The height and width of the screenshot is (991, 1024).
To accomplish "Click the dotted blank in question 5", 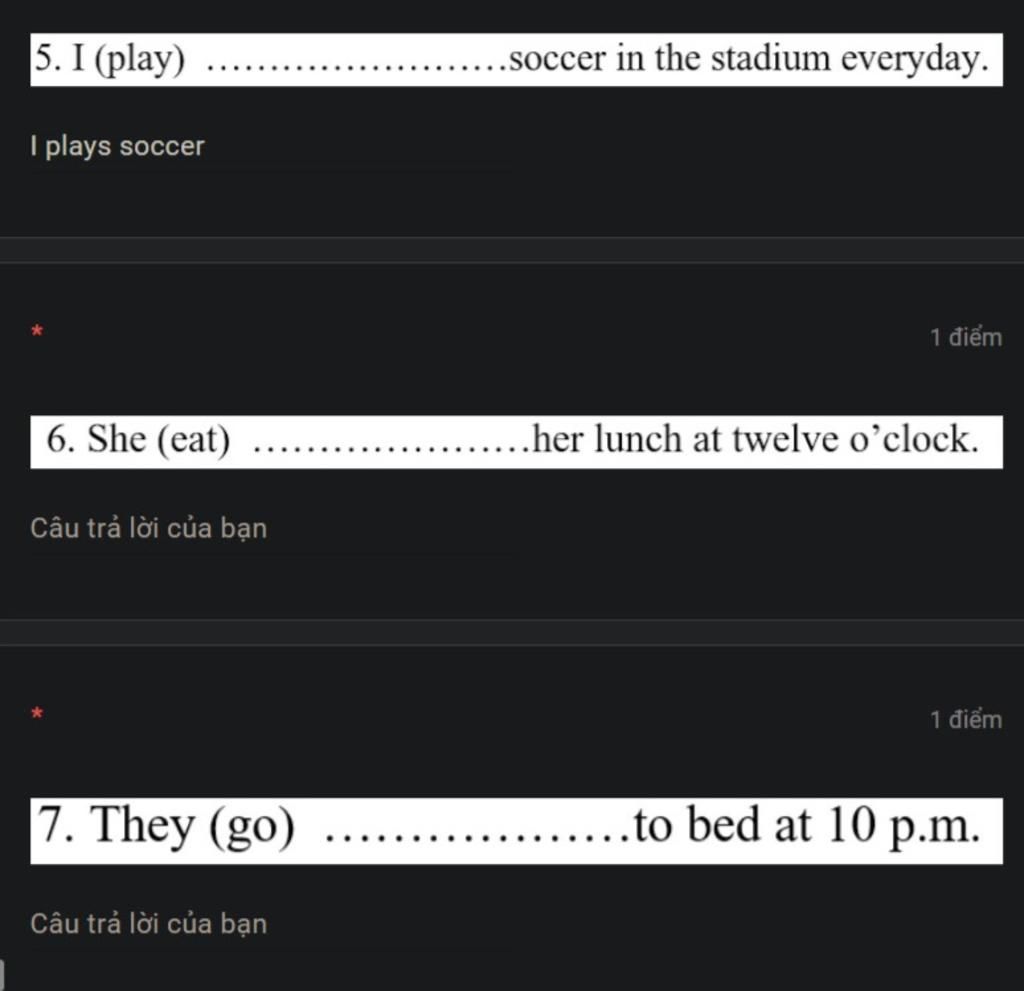I will click(x=355, y=64).
